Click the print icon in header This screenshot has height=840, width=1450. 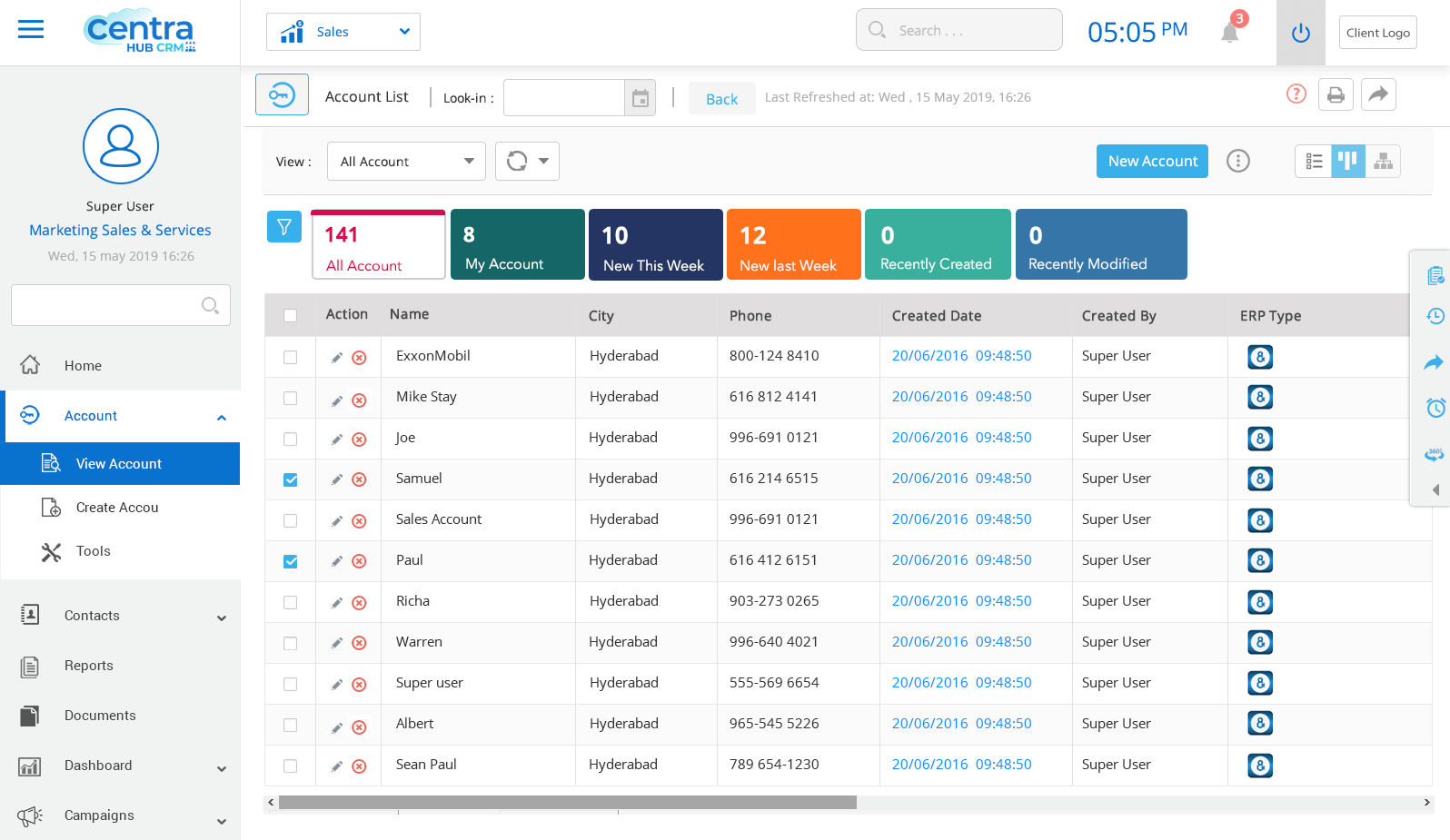[1336, 94]
